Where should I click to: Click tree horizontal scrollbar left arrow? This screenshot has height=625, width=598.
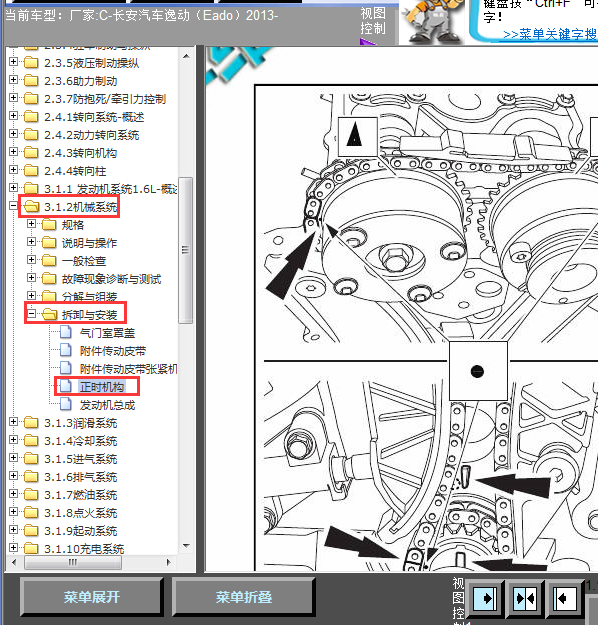[x=14, y=562]
